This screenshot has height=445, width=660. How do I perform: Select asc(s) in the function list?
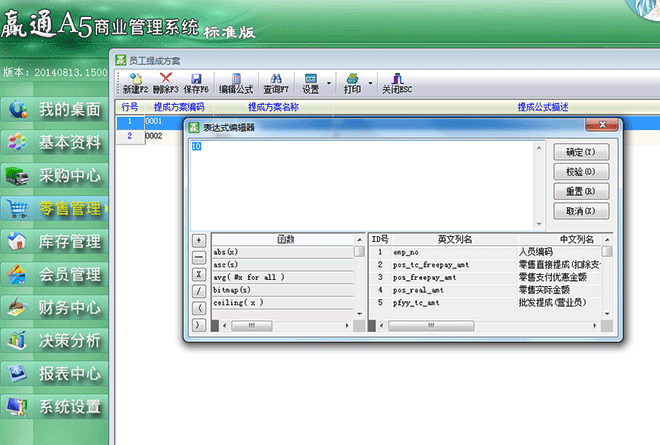(283, 265)
